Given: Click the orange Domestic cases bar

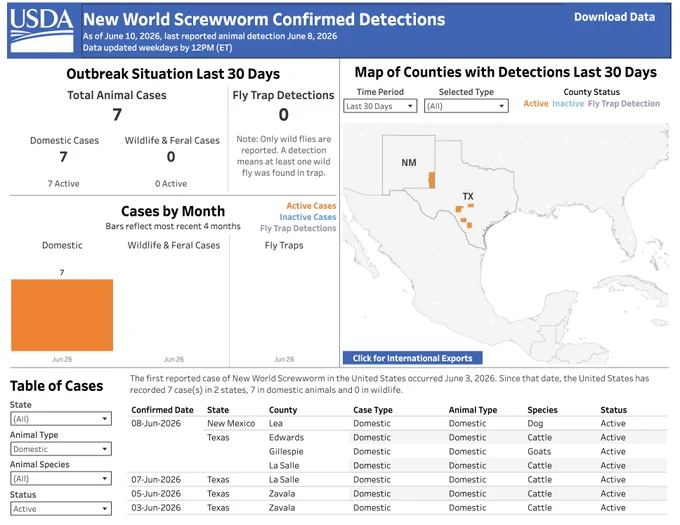Looking at the screenshot, I should [62, 315].
